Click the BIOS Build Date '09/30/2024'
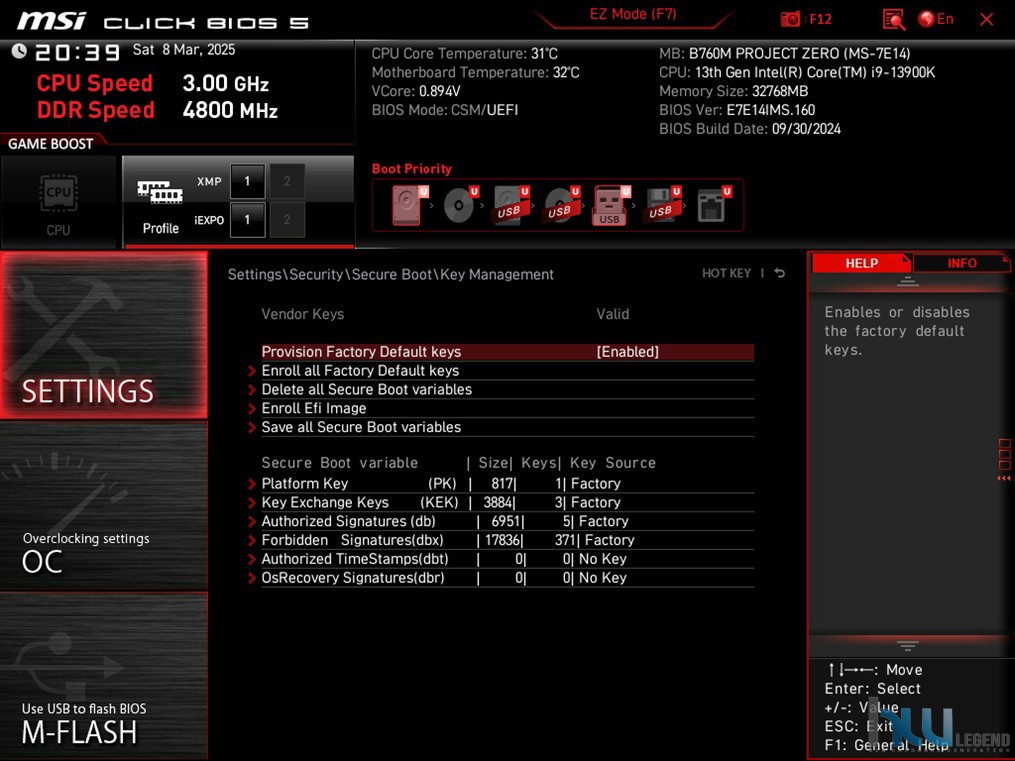1015x761 pixels. pyautogui.click(x=806, y=129)
